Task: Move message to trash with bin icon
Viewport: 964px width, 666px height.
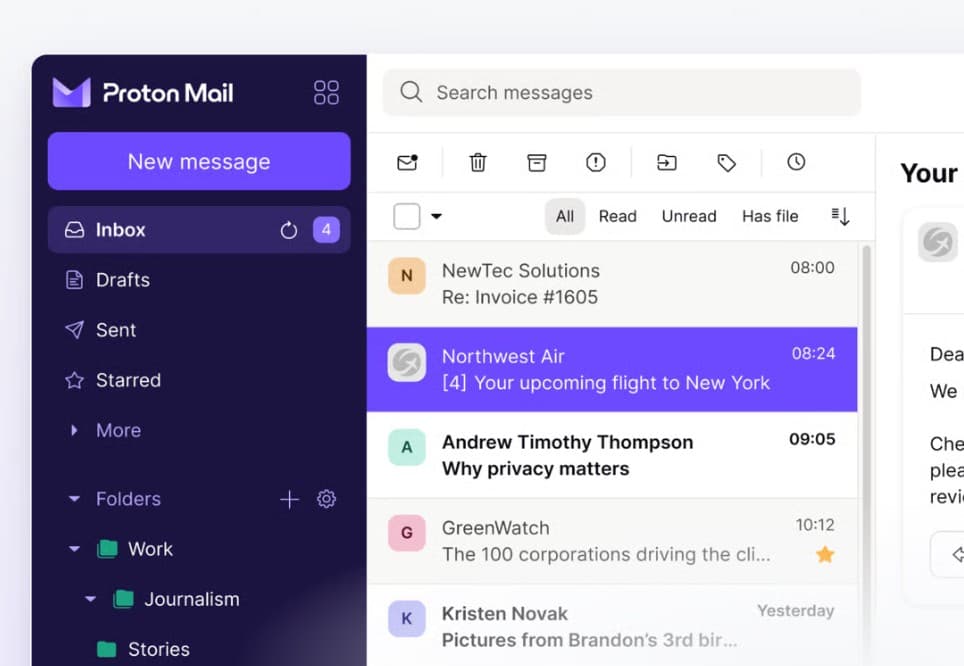Action: (x=478, y=162)
